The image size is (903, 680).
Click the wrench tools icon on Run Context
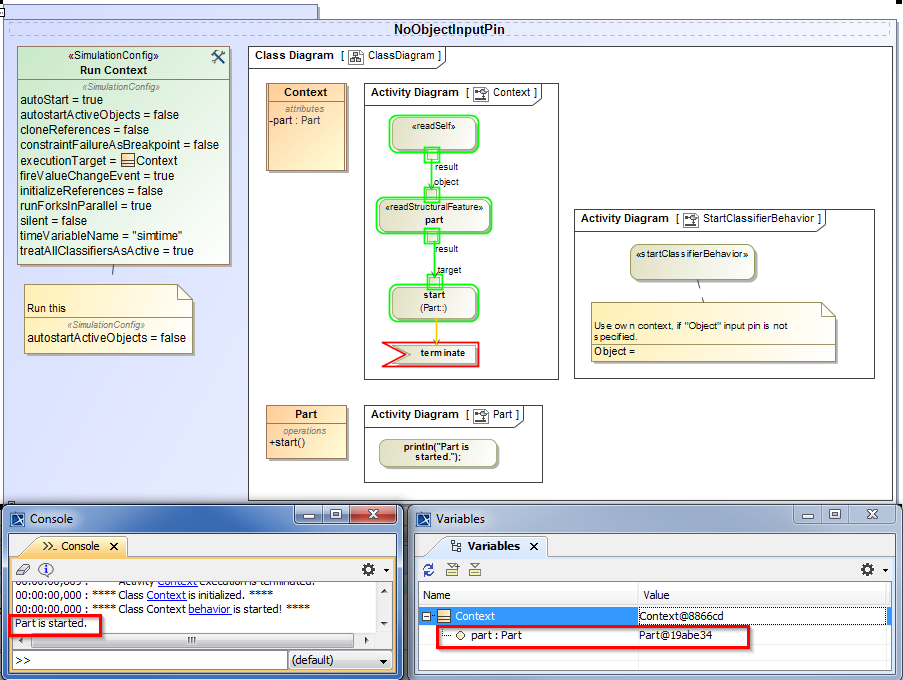click(x=218, y=56)
